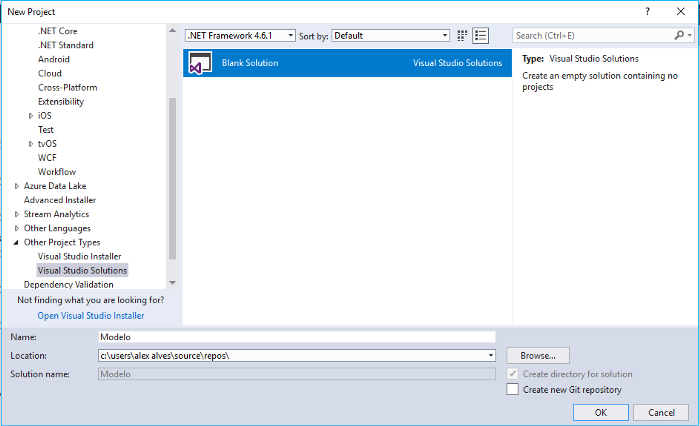700x426 pixels.
Task: Select the WCF category
Action: click(x=47, y=158)
